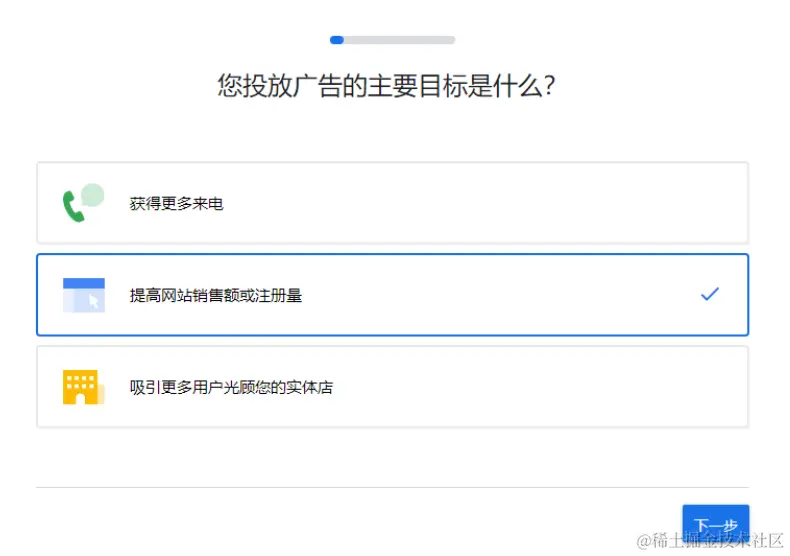Image resolution: width=790 pixels, height=556 pixels.
Task: Click the divider line above 下一步
Action: coord(392,488)
